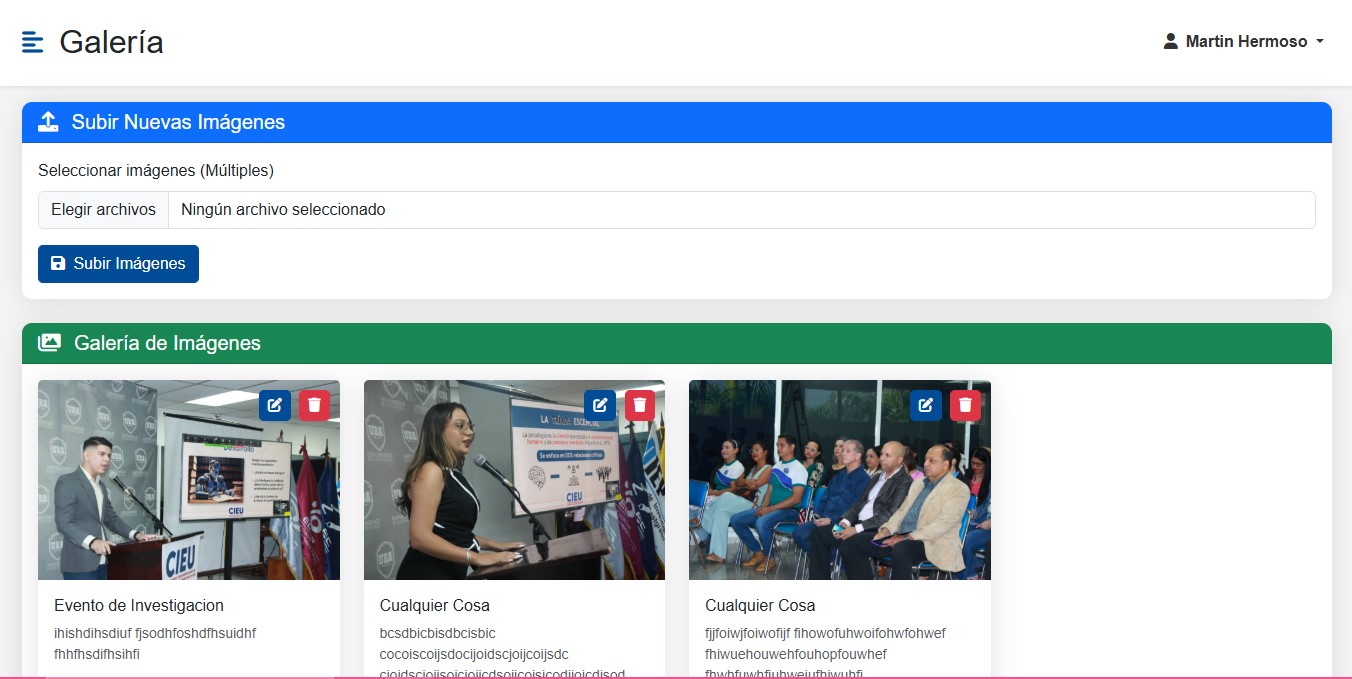Click the description line fhiwuehouwehfouhopfouwhef
The height and width of the screenshot is (679, 1352).
[x=796, y=654]
